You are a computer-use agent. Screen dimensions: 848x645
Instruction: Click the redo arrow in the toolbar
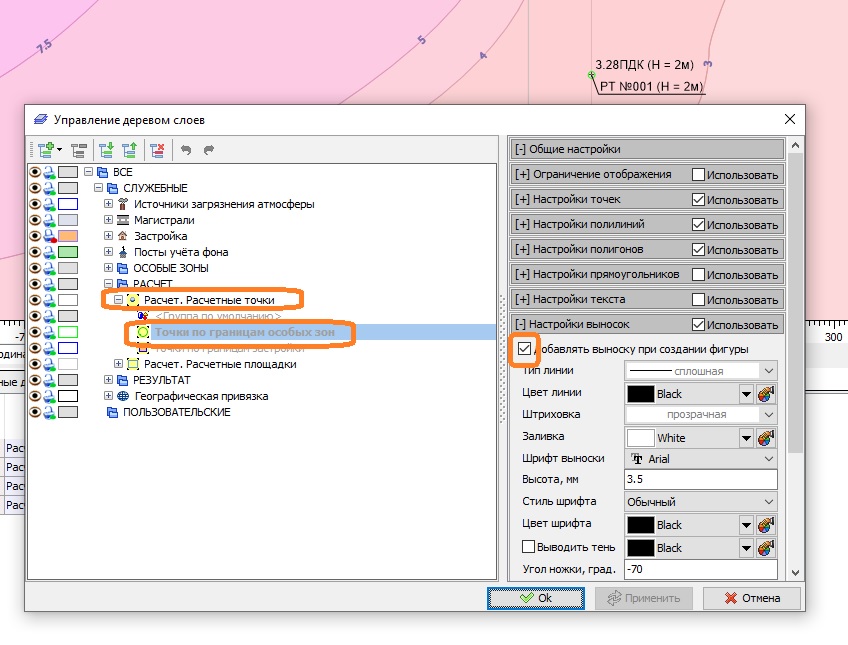coord(209,150)
